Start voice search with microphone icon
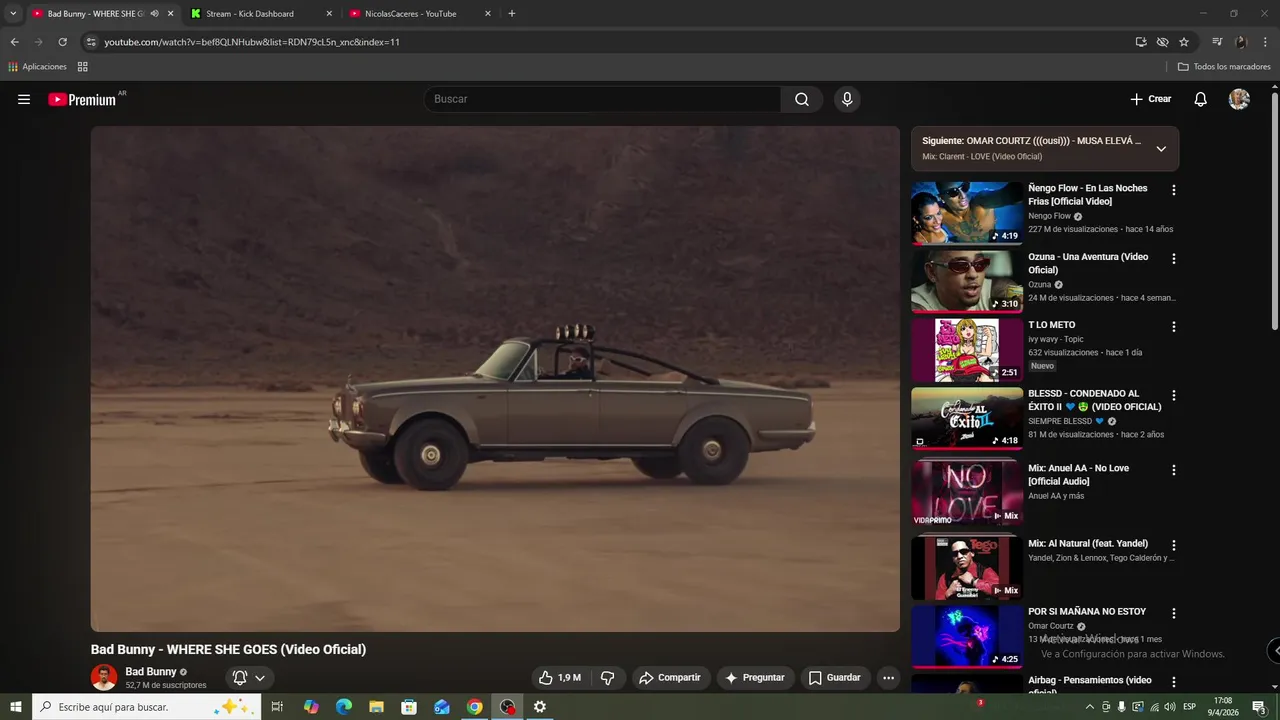1280x720 pixels. click(847, 99)
